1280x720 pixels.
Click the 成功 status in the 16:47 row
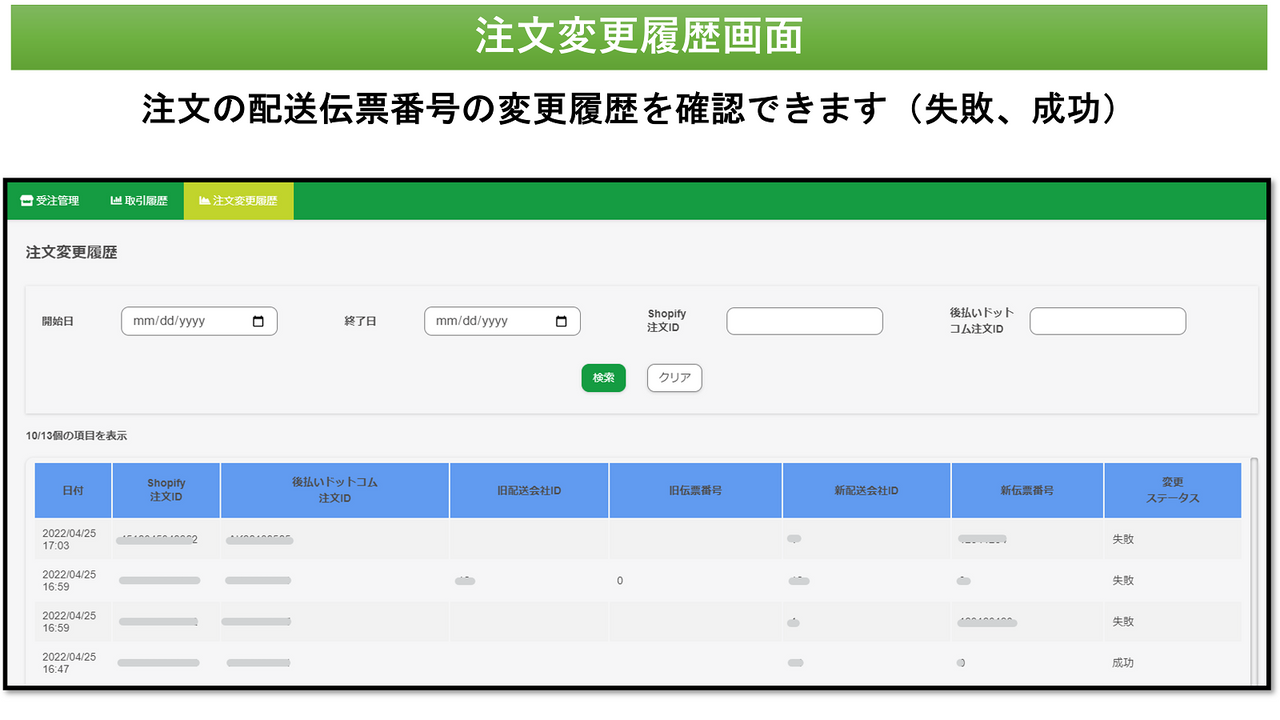[x=1123, y=663]
